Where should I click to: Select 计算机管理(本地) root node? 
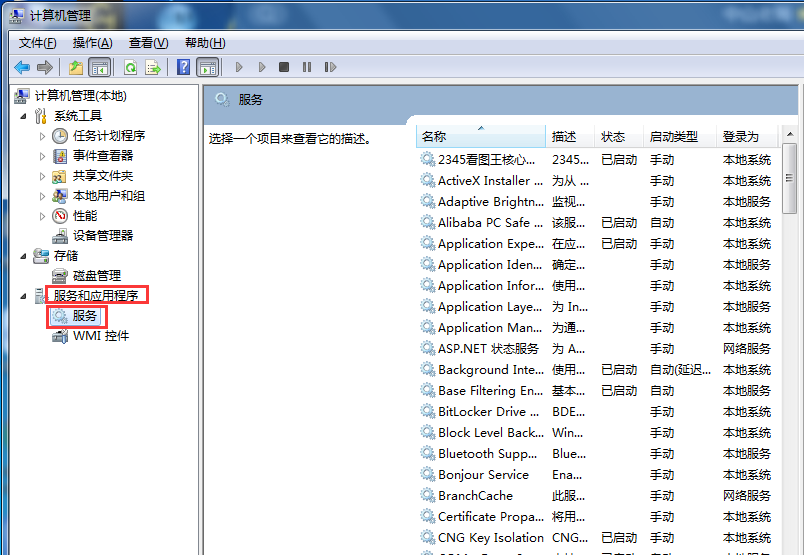click(81, 96)
